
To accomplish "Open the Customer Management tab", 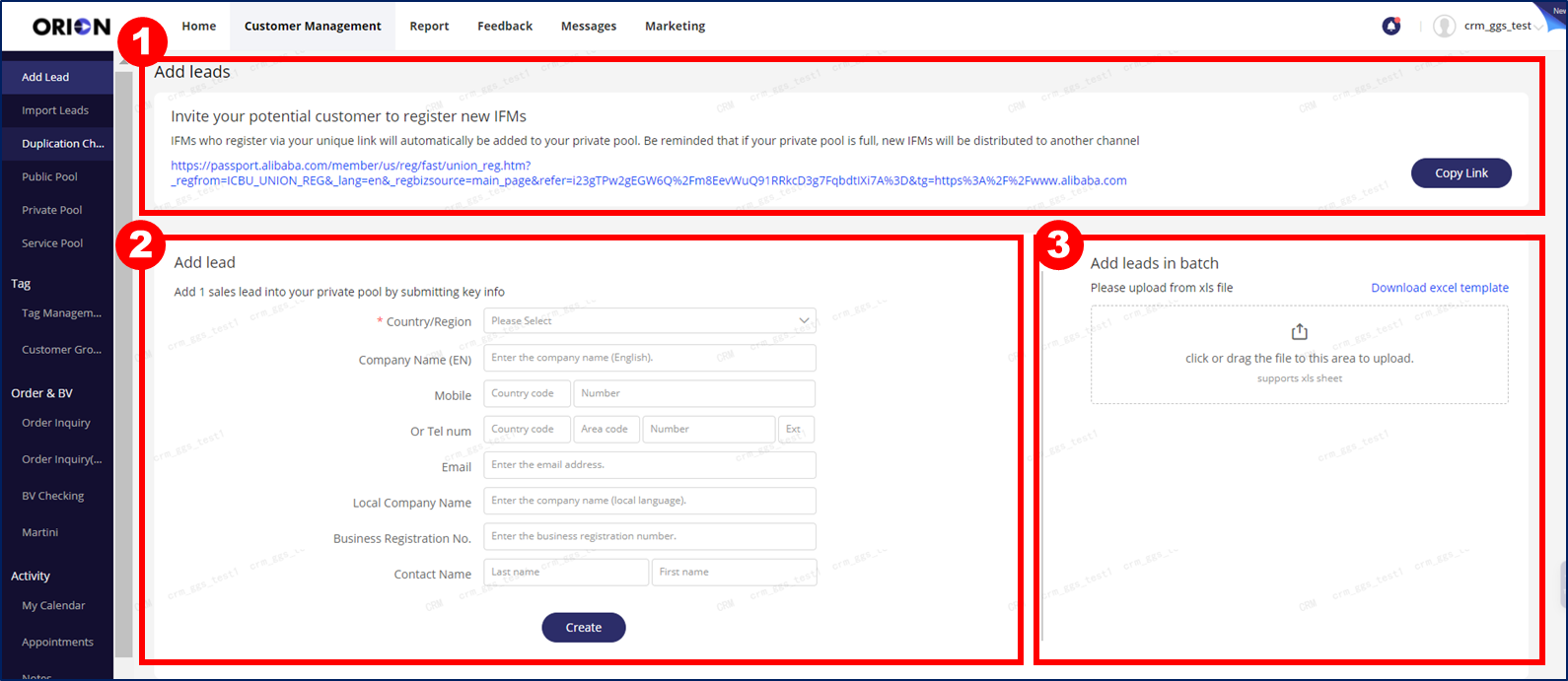I will 313,27.
